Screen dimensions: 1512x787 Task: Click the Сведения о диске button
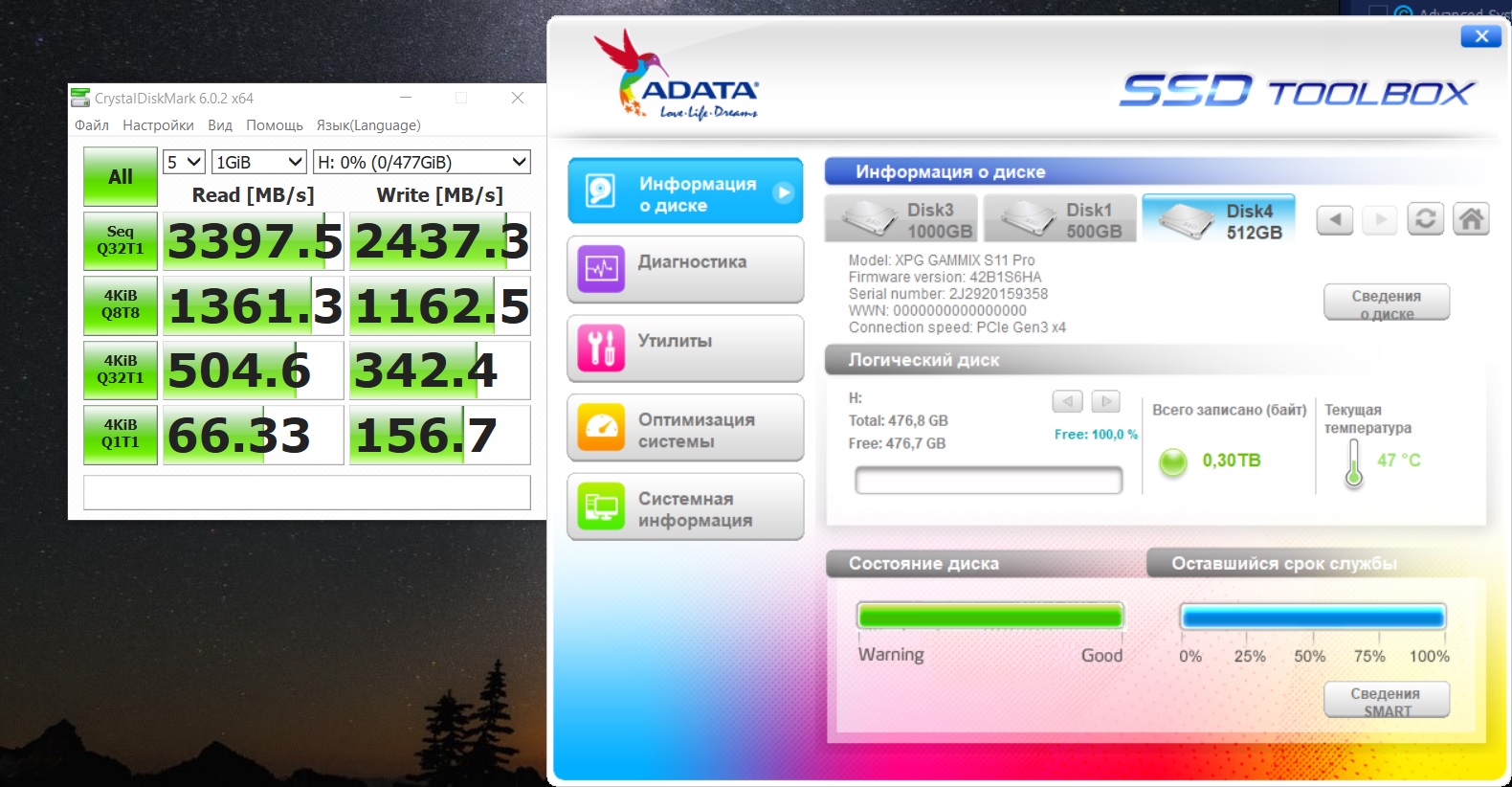[x=1387, y=303]
